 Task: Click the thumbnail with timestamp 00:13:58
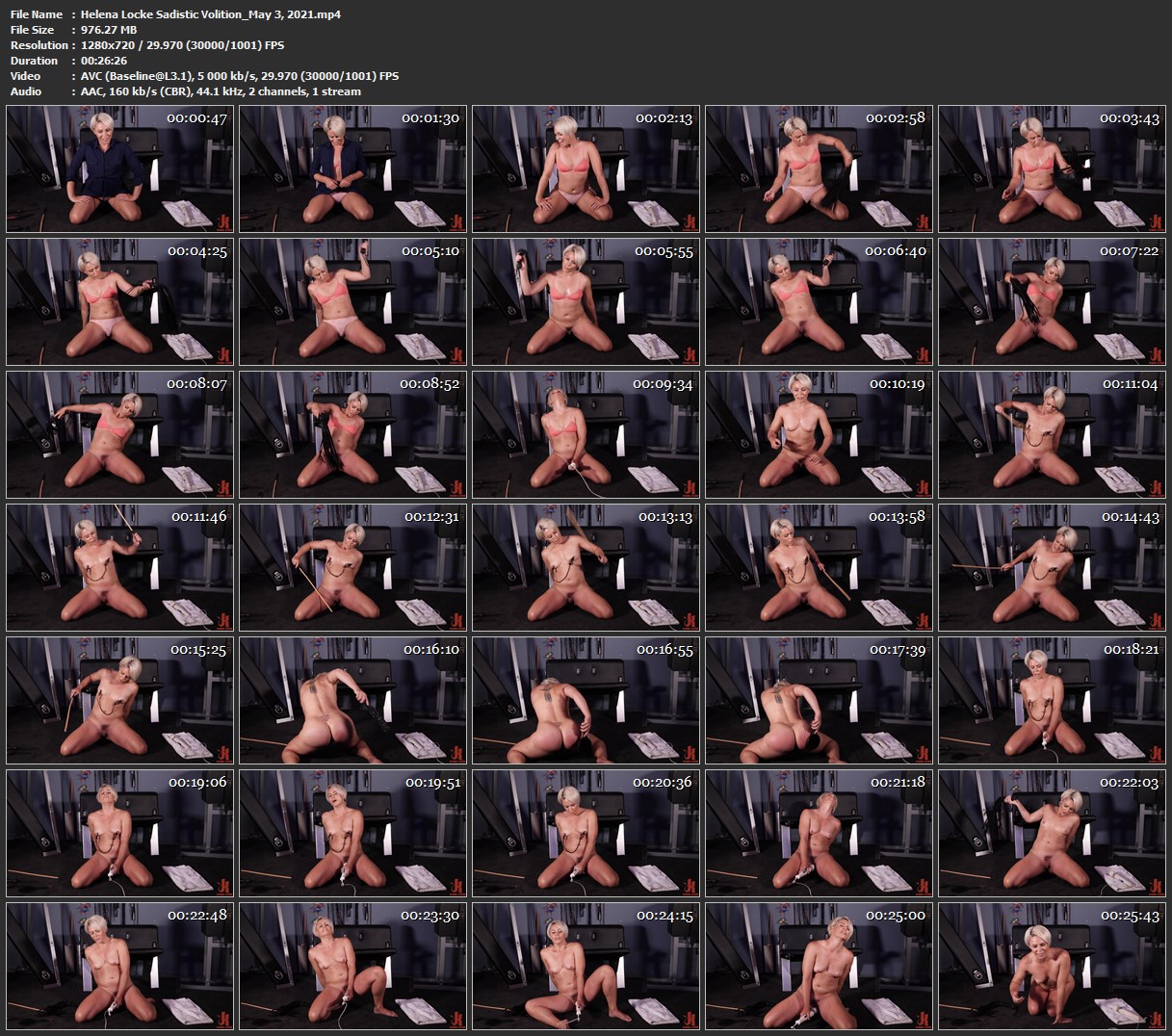tap(820, 567)
